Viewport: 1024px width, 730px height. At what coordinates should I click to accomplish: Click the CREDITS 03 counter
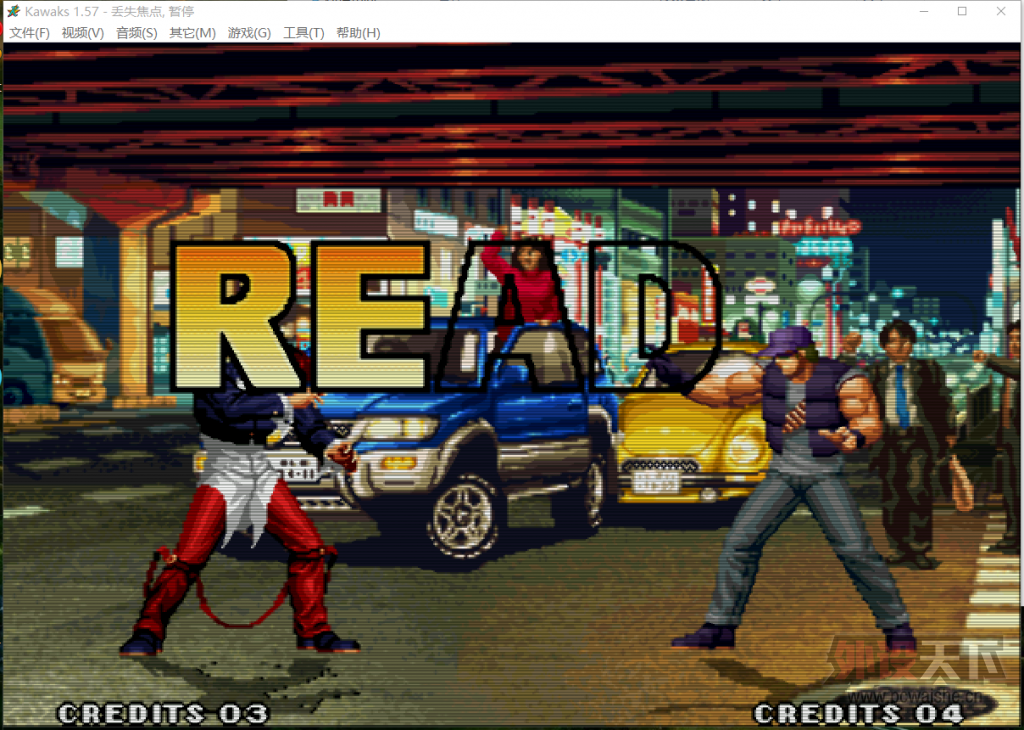163,713
